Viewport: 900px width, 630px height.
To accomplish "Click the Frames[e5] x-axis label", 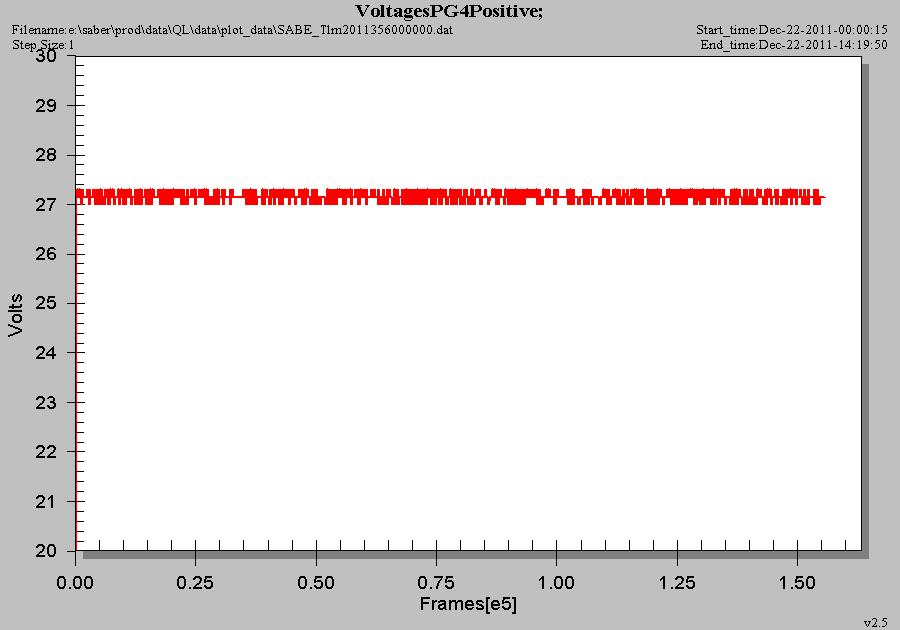I will coord(468,604).
